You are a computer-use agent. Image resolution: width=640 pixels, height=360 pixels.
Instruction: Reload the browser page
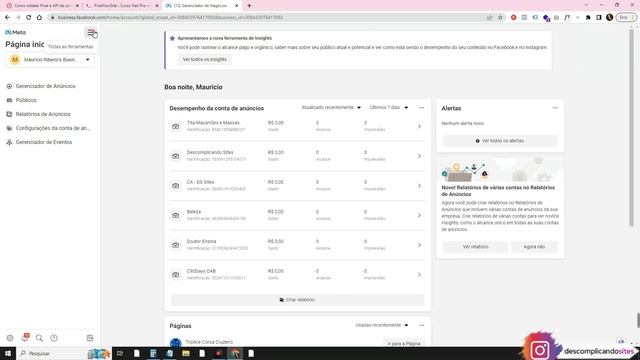pos(29,18)
